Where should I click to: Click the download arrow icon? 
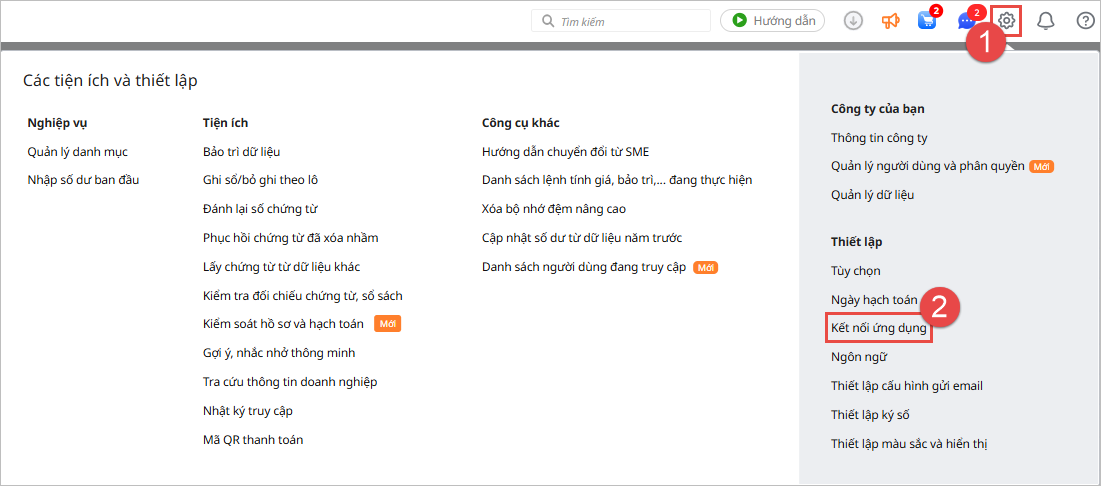pyautogui.click(x=853, y=20)
